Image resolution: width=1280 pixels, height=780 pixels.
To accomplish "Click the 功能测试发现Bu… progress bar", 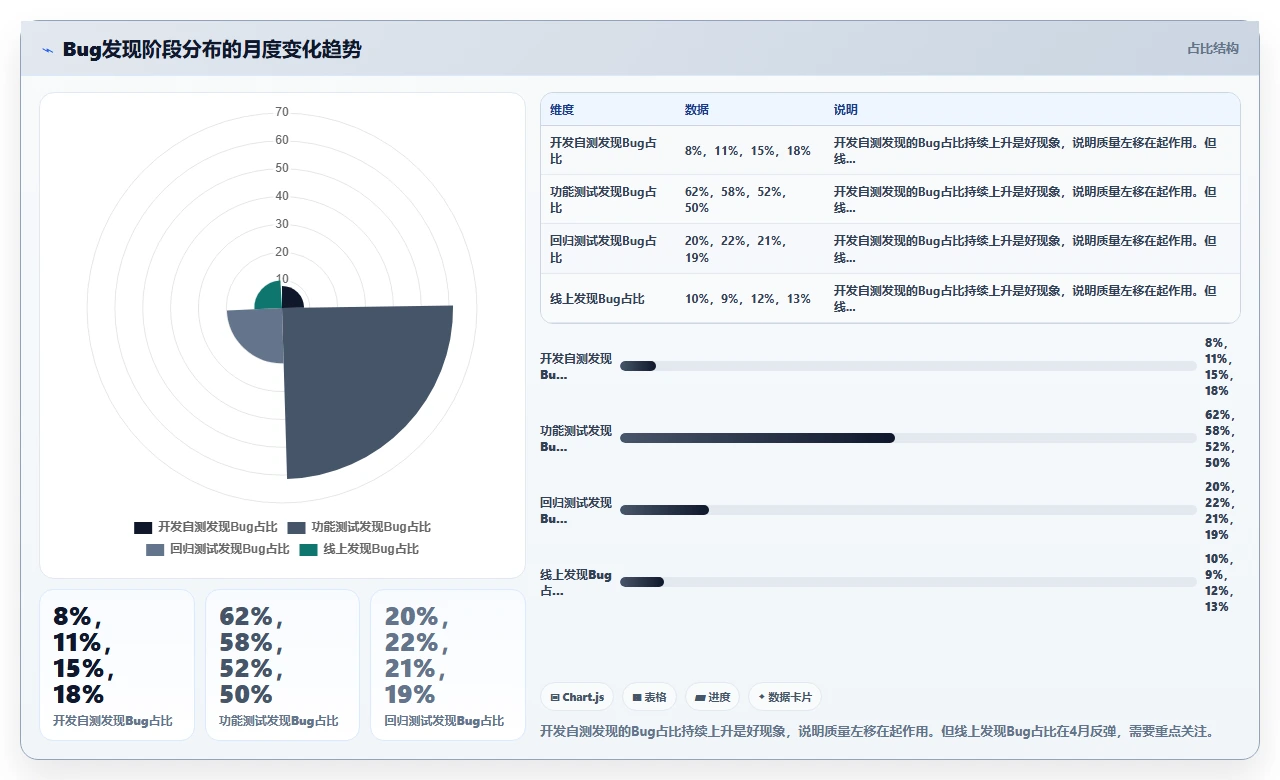I will 908,438.
